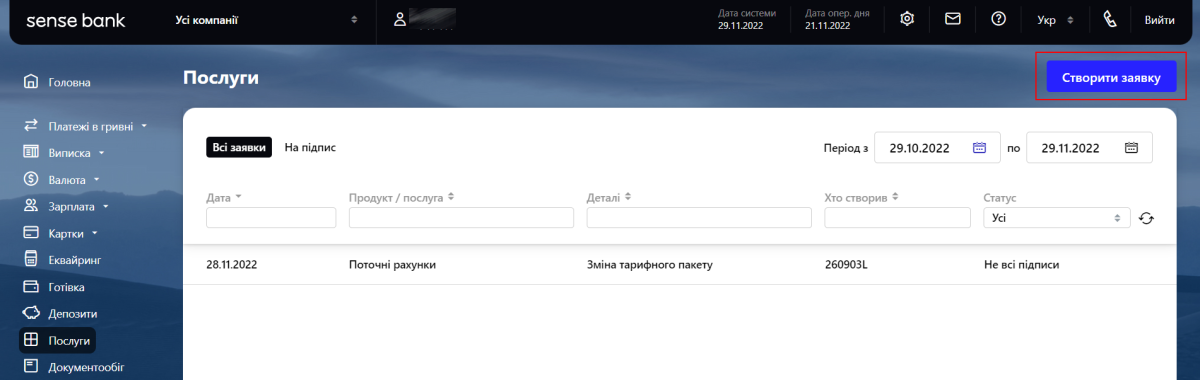This screenshot has width=1200, height=380.
Task: Click the Дата опер. дня 21.11.2022 value
Action: (827, 26)
